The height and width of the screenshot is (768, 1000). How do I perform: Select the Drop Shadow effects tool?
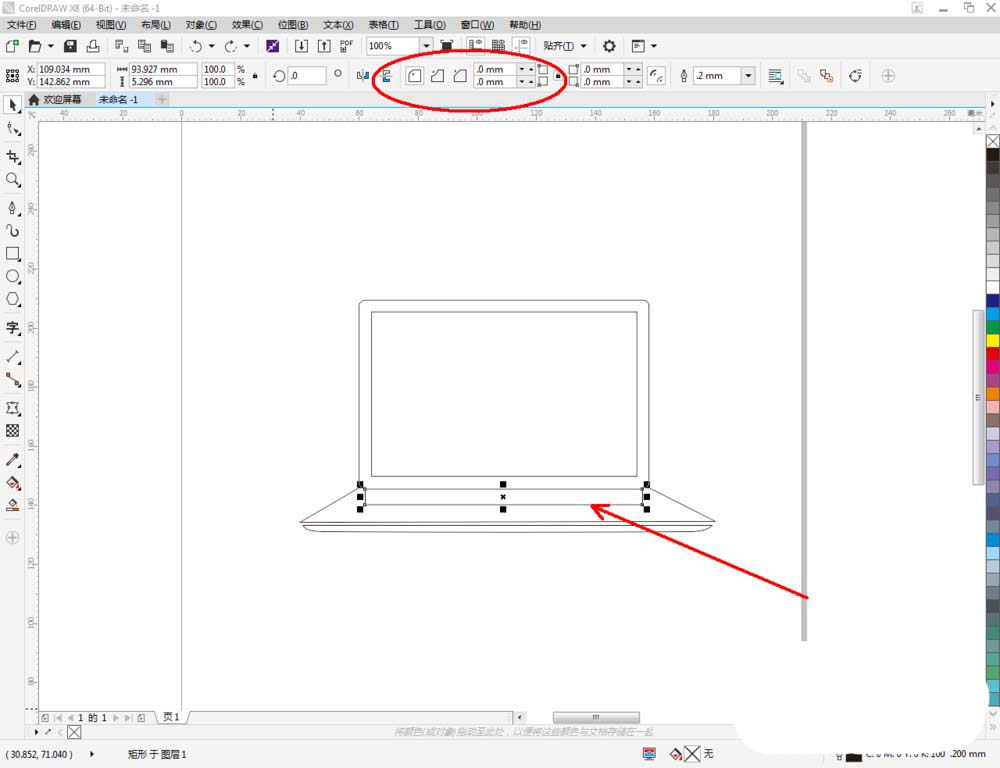pyautogui.click(x=13, y=408)
